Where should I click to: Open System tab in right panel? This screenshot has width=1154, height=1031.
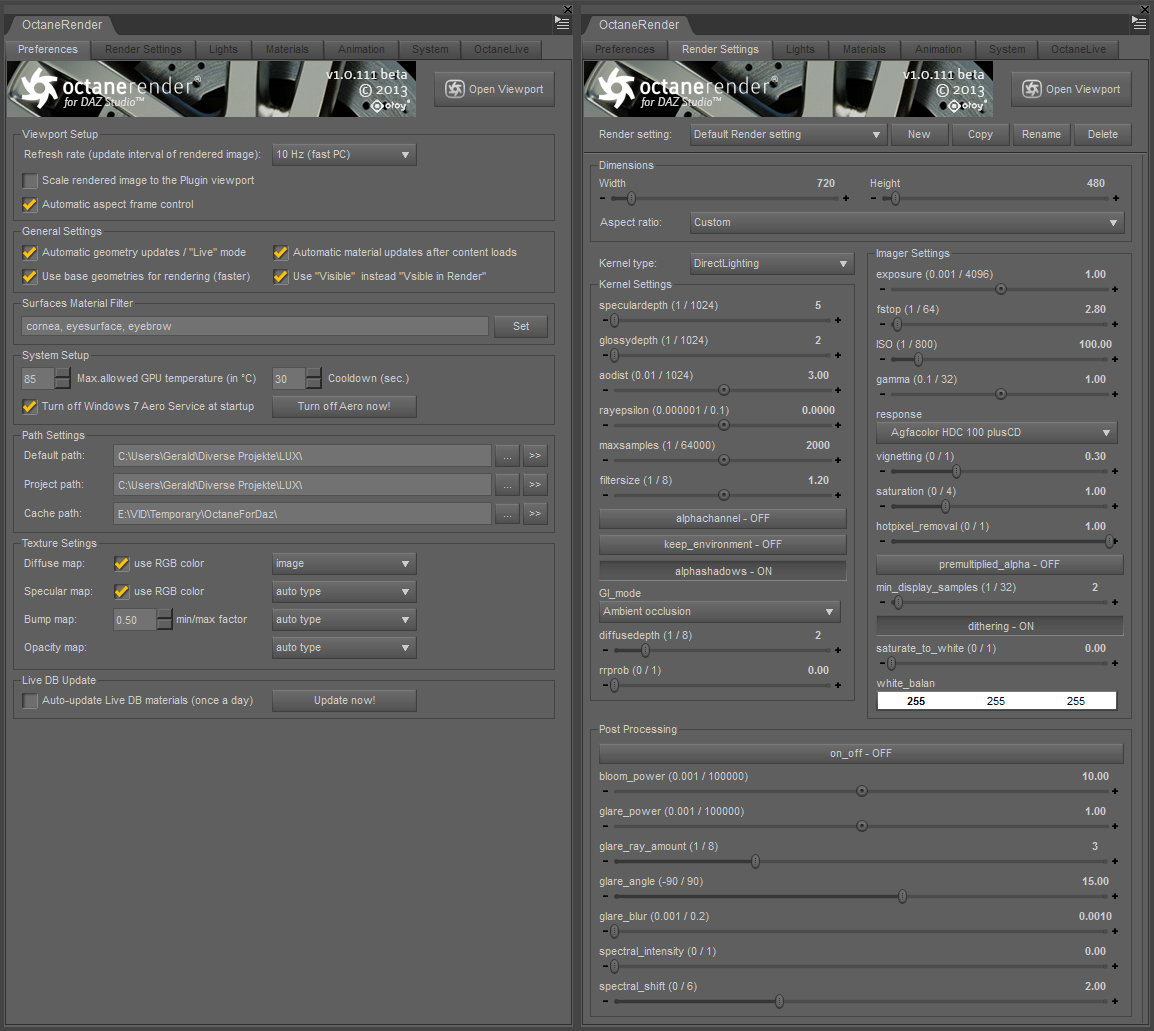coord(1007,49)
